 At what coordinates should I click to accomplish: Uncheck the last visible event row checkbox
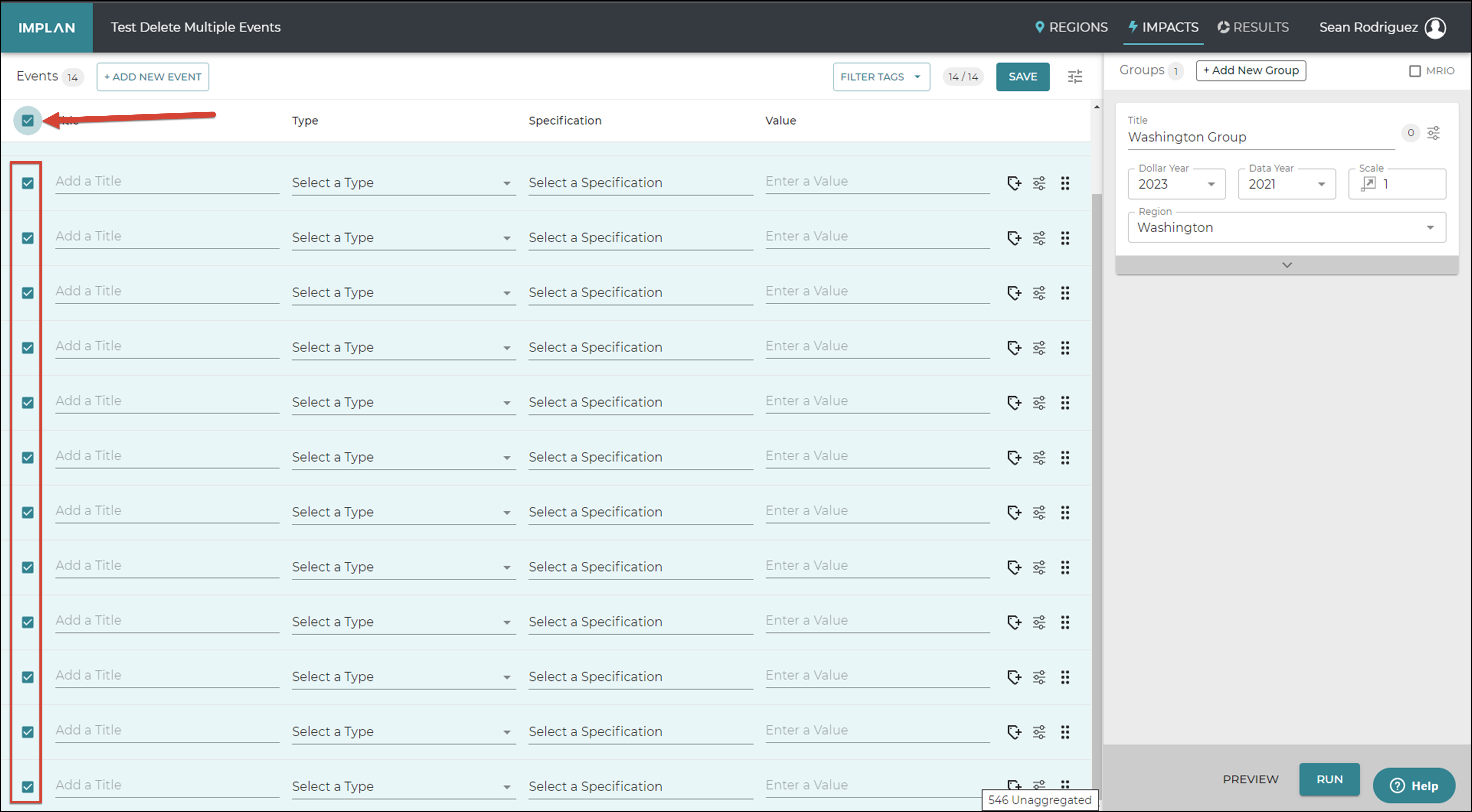point(27,786)
